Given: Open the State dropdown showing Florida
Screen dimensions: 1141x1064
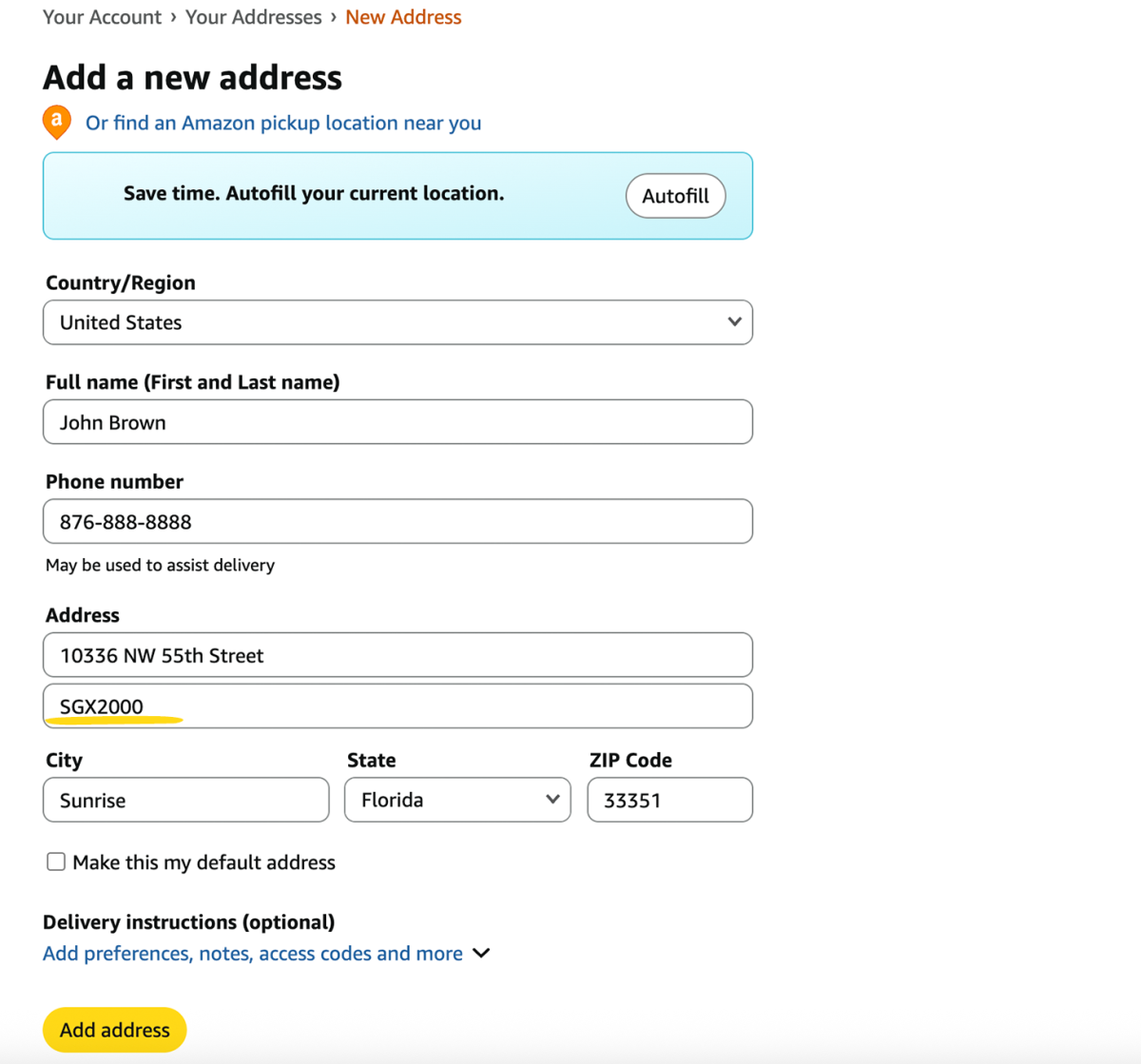Looking at the screenshot, I should [457, 800].
